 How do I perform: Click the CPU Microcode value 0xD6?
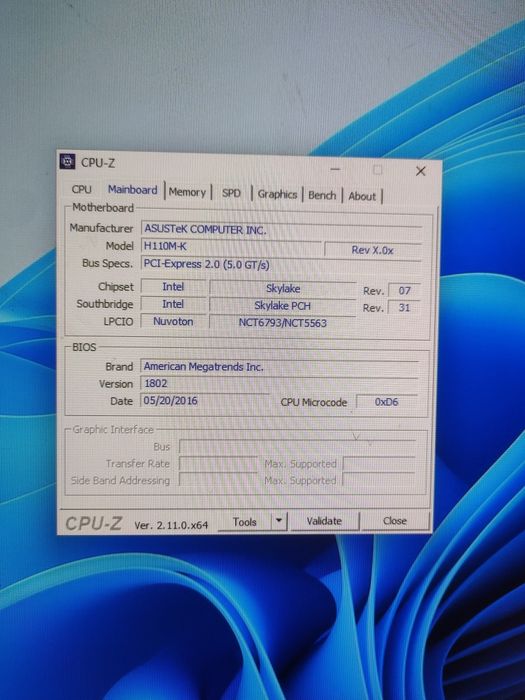click(x=387, y=402)
